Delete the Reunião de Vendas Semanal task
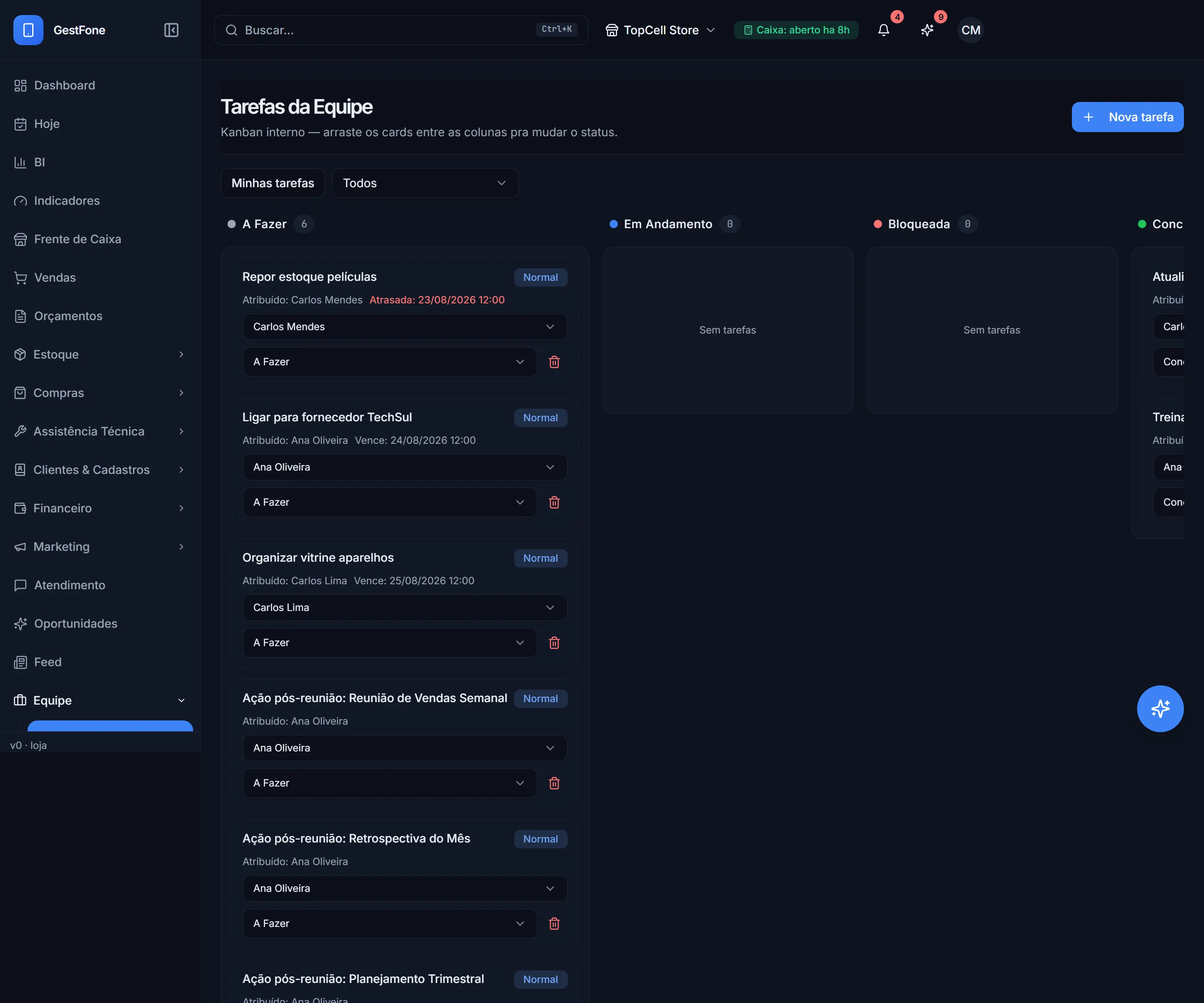 pos(554,783)
